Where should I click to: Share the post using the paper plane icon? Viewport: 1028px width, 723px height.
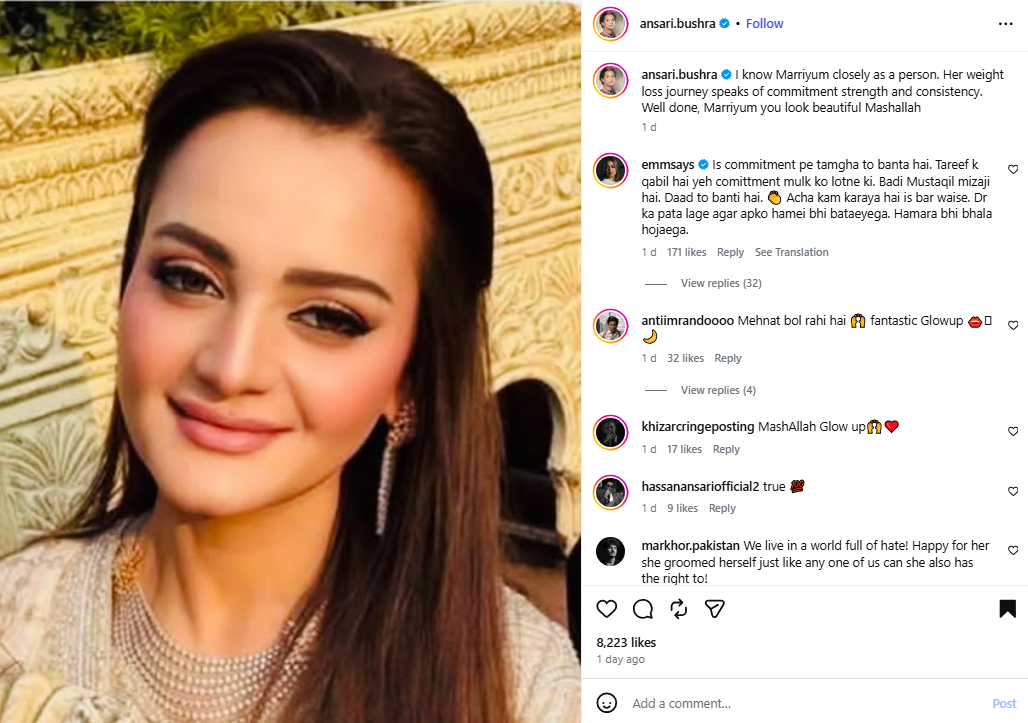[x=714, y=608]
